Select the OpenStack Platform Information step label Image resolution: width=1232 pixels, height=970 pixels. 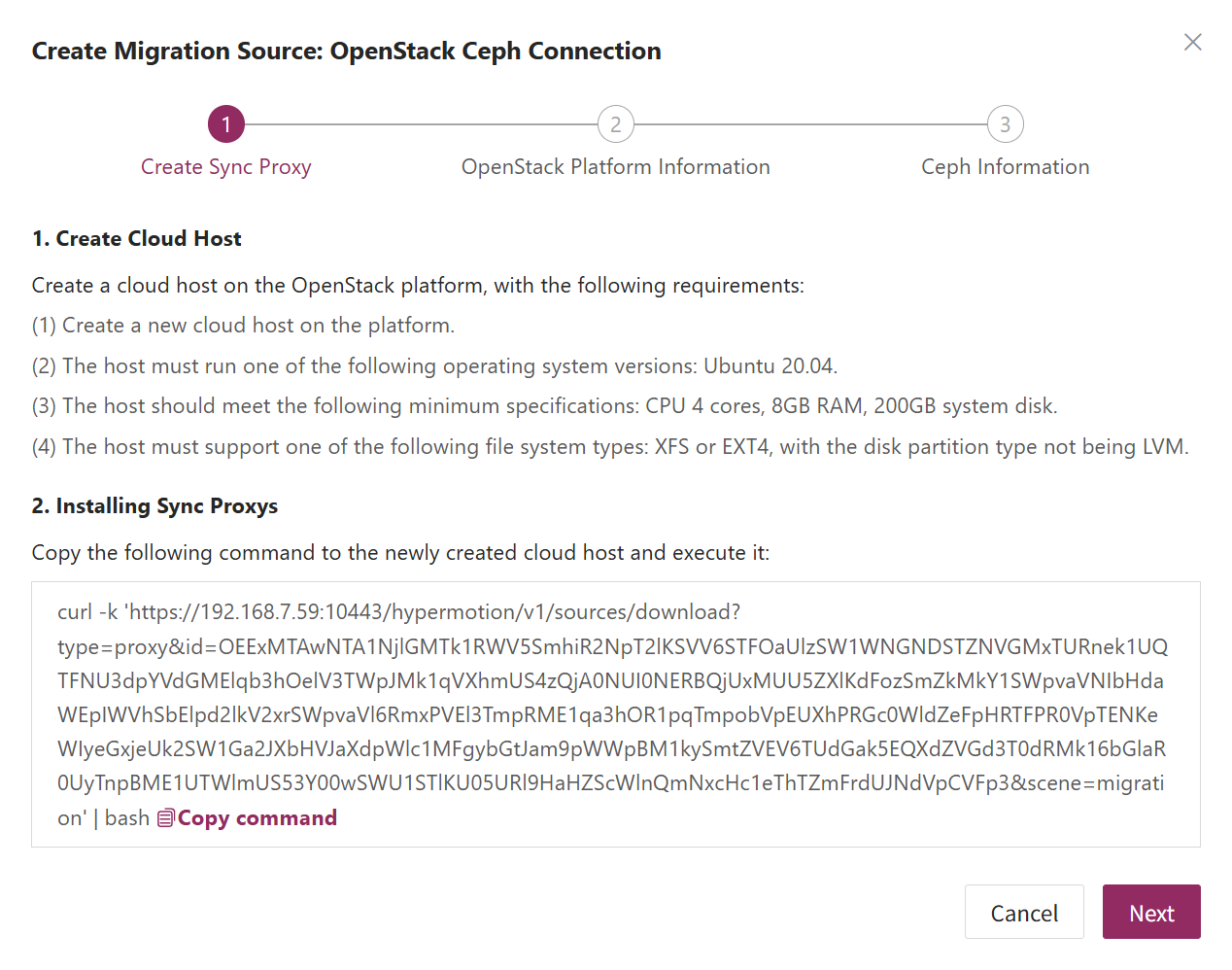(x=616, y=167)
